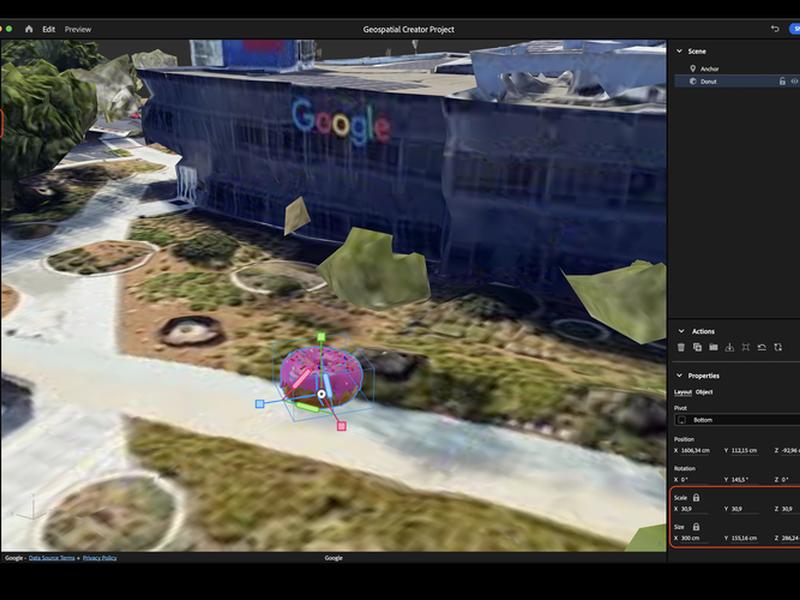Click the Geospatial Creator Project title
The image size is (800, 600).
pos(409,30)
